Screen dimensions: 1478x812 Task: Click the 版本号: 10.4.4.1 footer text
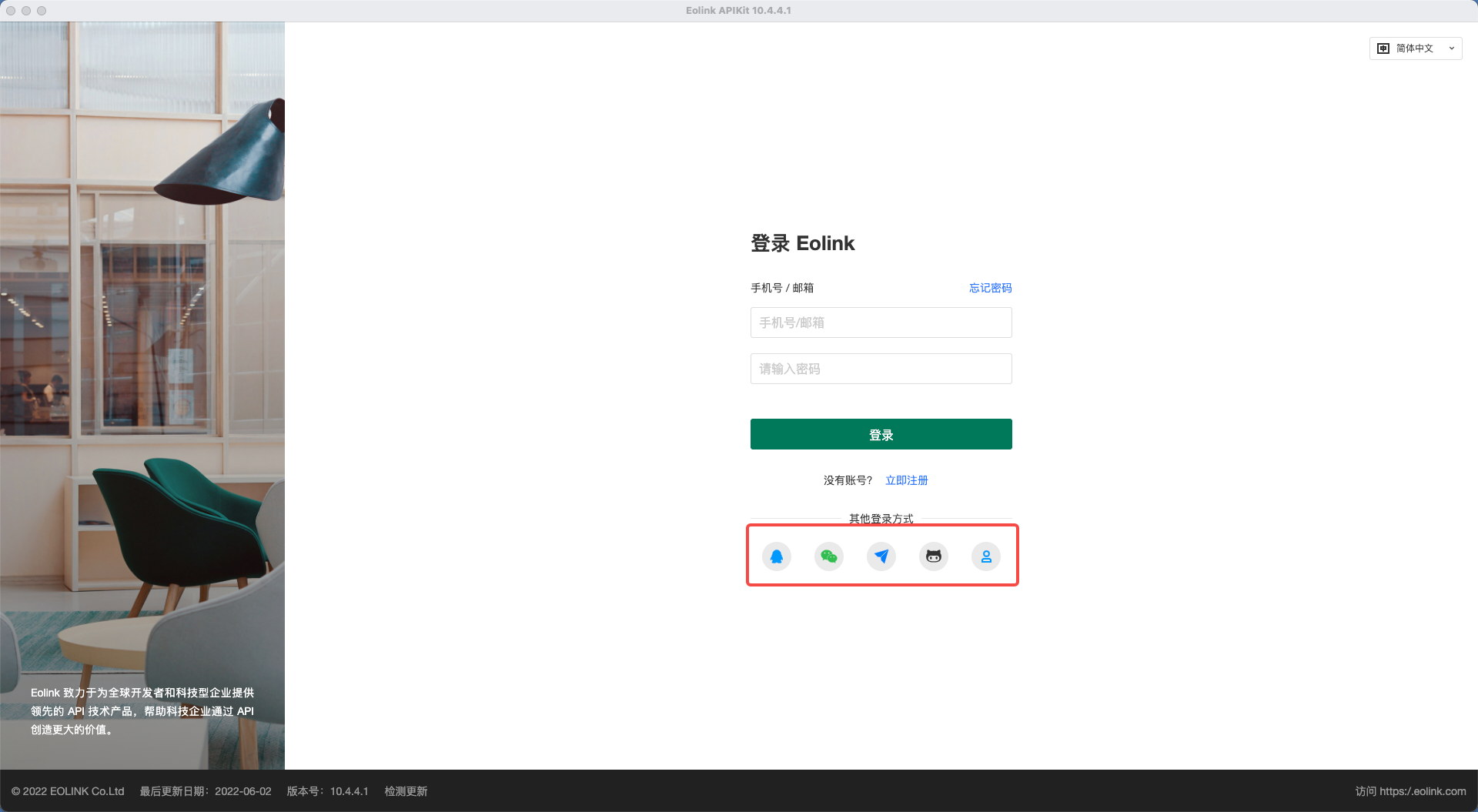click(x=328, y=791)
